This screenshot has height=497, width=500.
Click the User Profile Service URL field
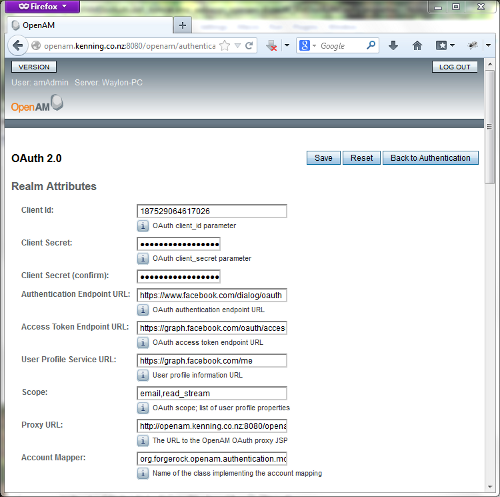[212, 361]
